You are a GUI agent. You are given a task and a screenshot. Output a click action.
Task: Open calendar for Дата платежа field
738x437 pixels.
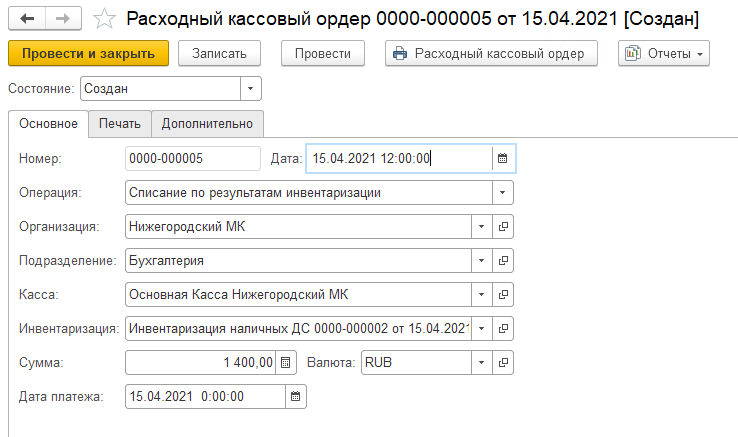point(294,396)
